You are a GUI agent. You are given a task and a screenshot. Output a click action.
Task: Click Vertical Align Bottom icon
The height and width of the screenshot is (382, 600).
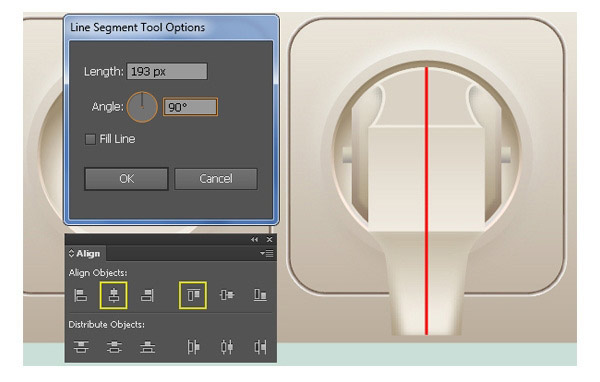pyautogui.click(x=260, y=295)
